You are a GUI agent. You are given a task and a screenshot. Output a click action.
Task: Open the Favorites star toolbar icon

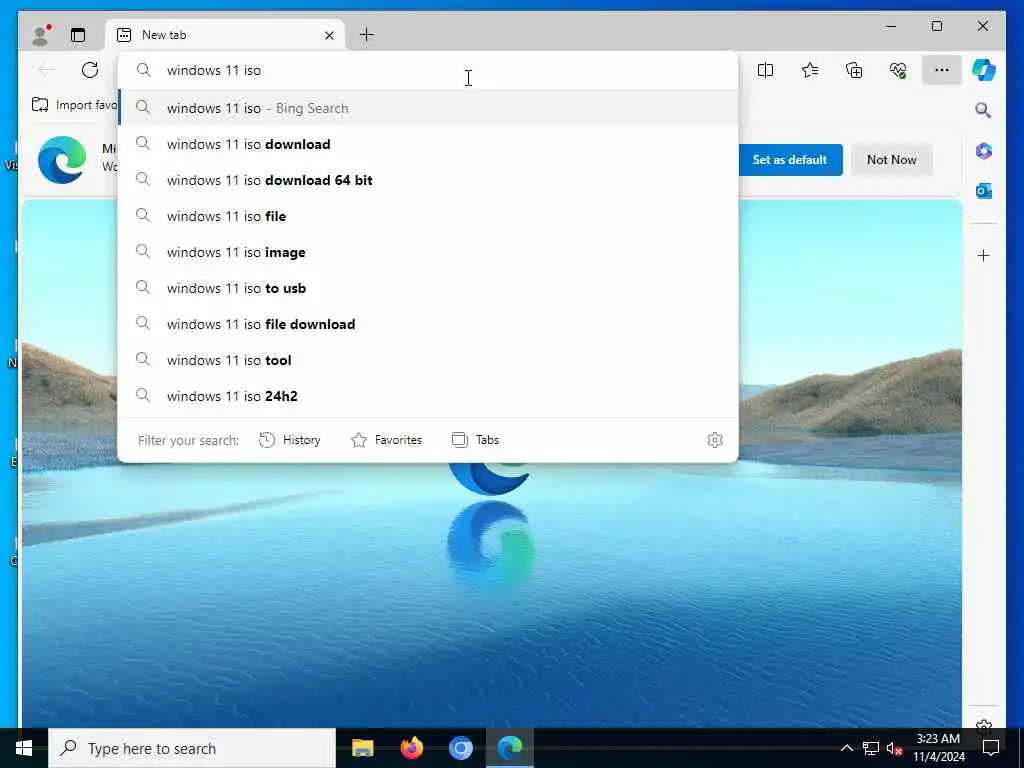pos(810,70)
